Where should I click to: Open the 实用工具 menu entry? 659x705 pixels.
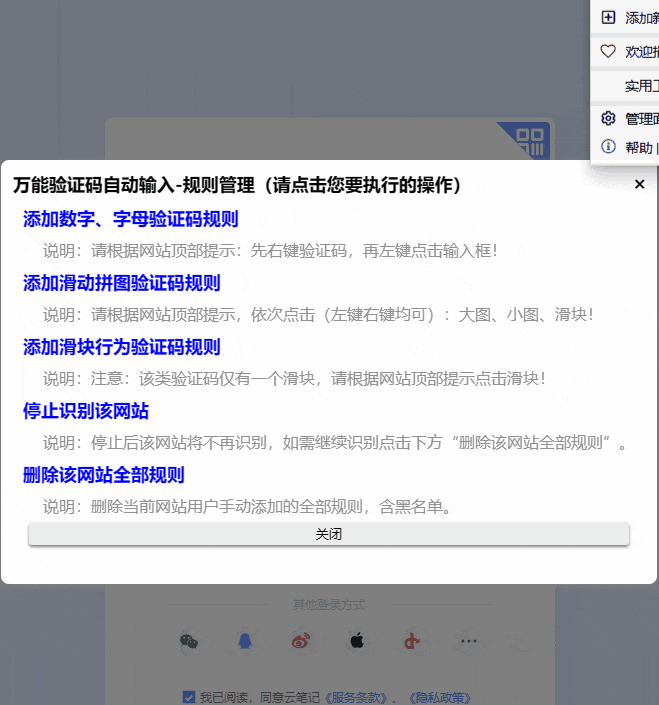(x=641, y=85)
